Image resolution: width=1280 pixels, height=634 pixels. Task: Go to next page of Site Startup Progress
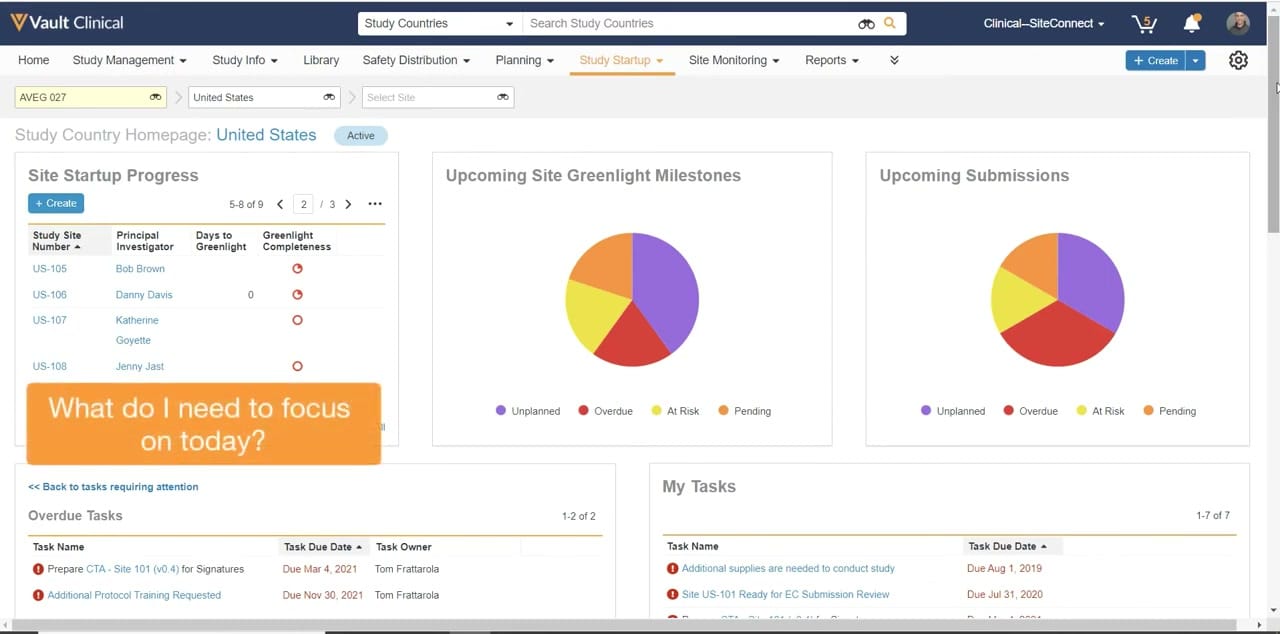[x=348, y=204]
